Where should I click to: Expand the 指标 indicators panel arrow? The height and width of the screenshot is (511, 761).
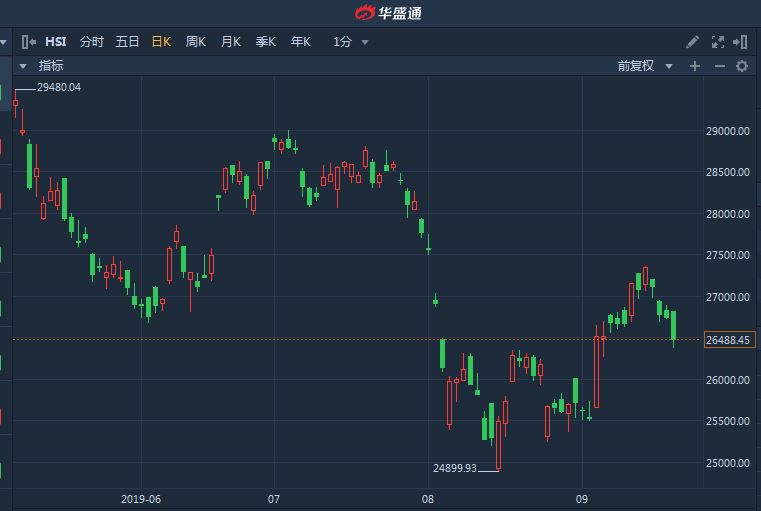pyautogui.click(x=23, y=66)
